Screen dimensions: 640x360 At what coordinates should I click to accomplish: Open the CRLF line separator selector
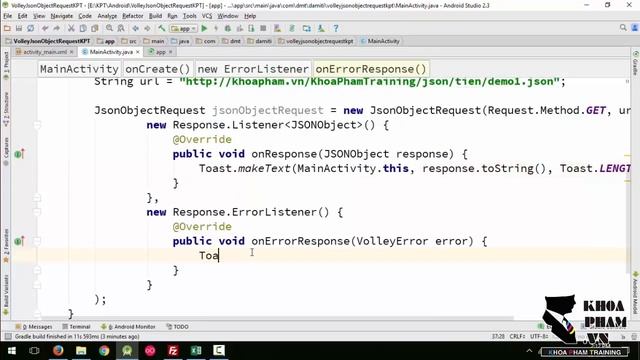(x=517, y=336)
